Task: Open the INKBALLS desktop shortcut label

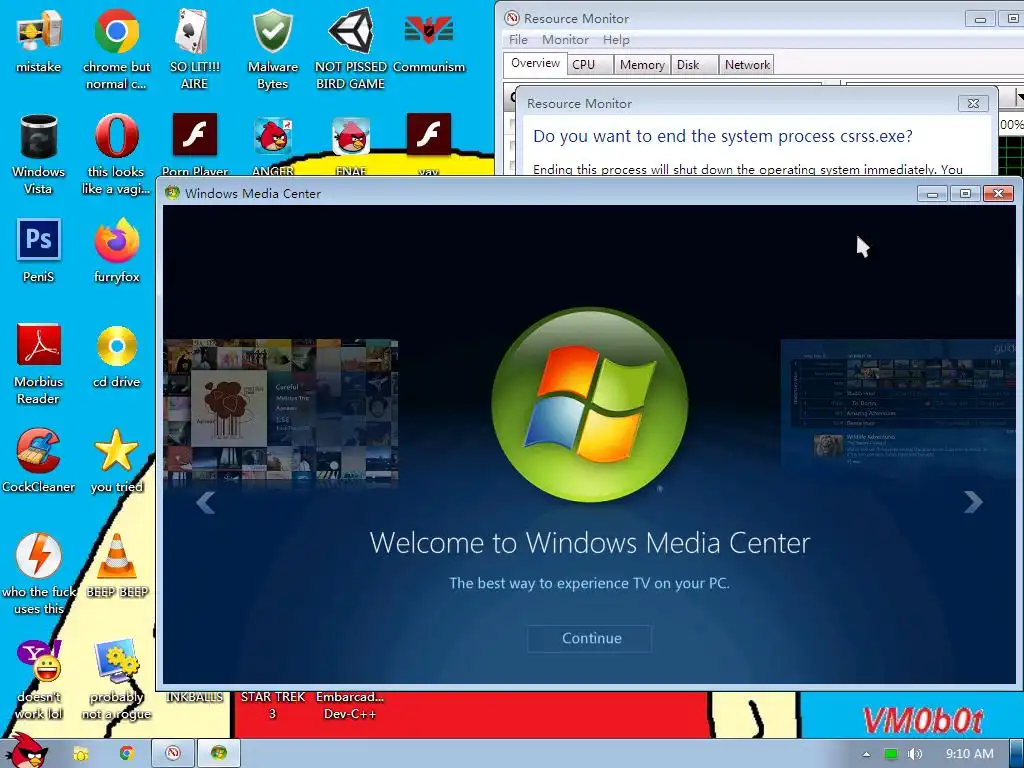Action: pyautogui.click(x=194, y=697)
